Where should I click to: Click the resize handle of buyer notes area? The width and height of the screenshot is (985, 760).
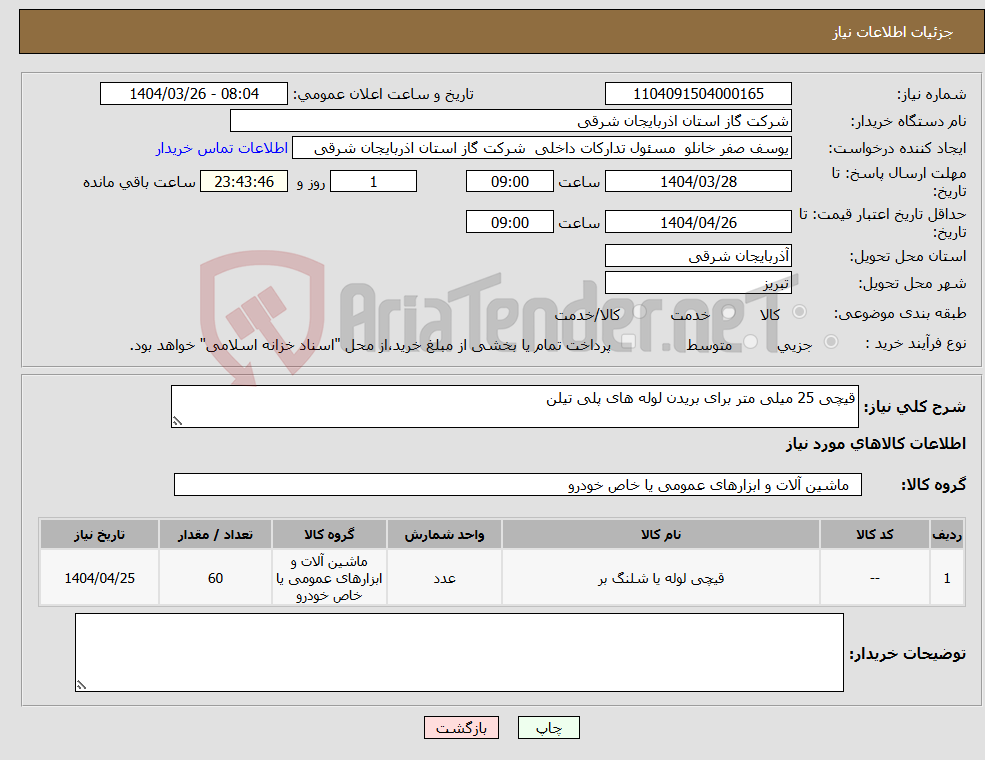point(81,685)
